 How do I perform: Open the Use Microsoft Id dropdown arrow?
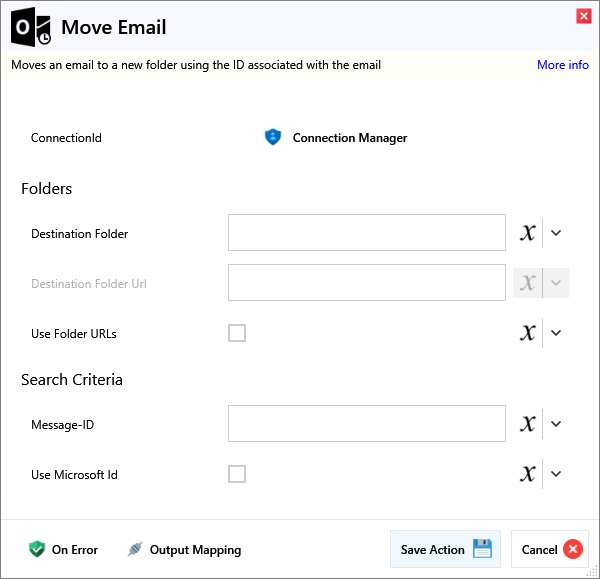click(557, 474)
